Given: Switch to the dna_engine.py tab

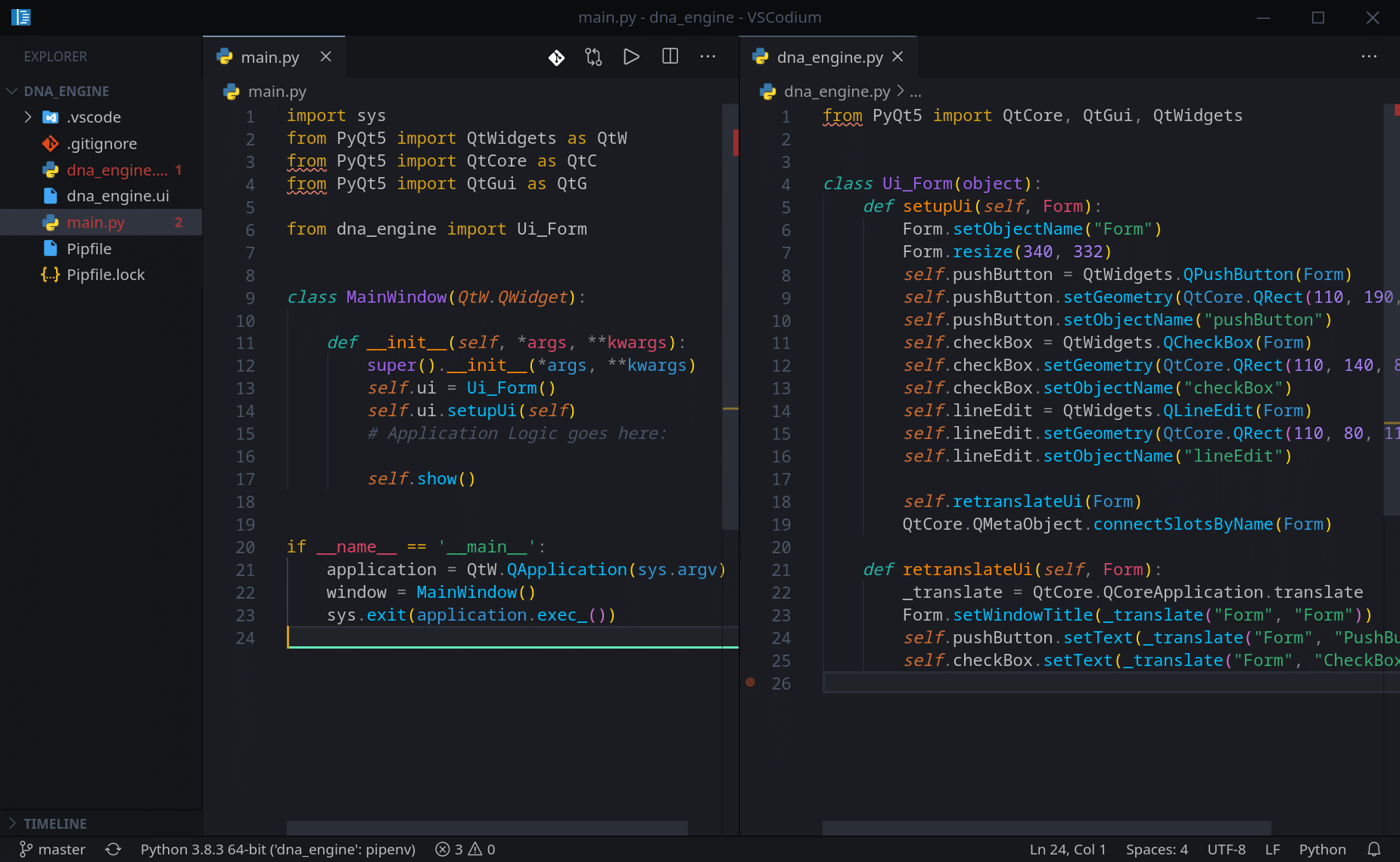Looking at the screenshot, I should 828,57.
